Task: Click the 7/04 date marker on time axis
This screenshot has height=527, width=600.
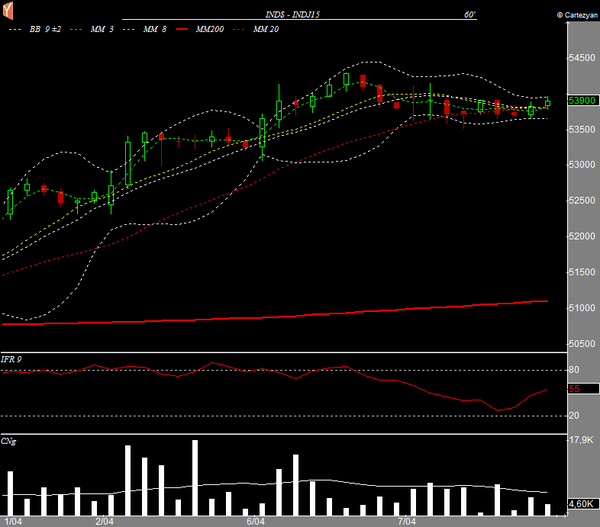Action: pyautogui.click(x=407, y=521)
